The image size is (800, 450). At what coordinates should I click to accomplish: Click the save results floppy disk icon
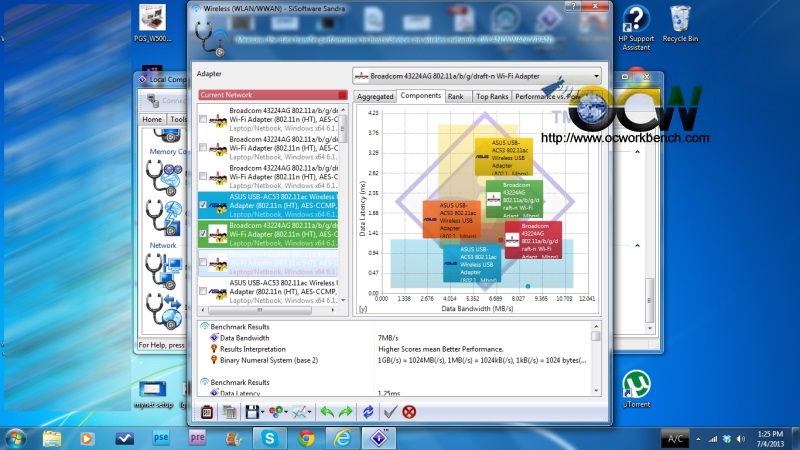point(252,412)
